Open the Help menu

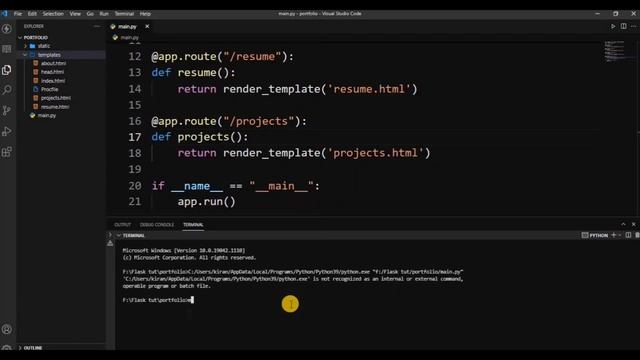point(145,13)
